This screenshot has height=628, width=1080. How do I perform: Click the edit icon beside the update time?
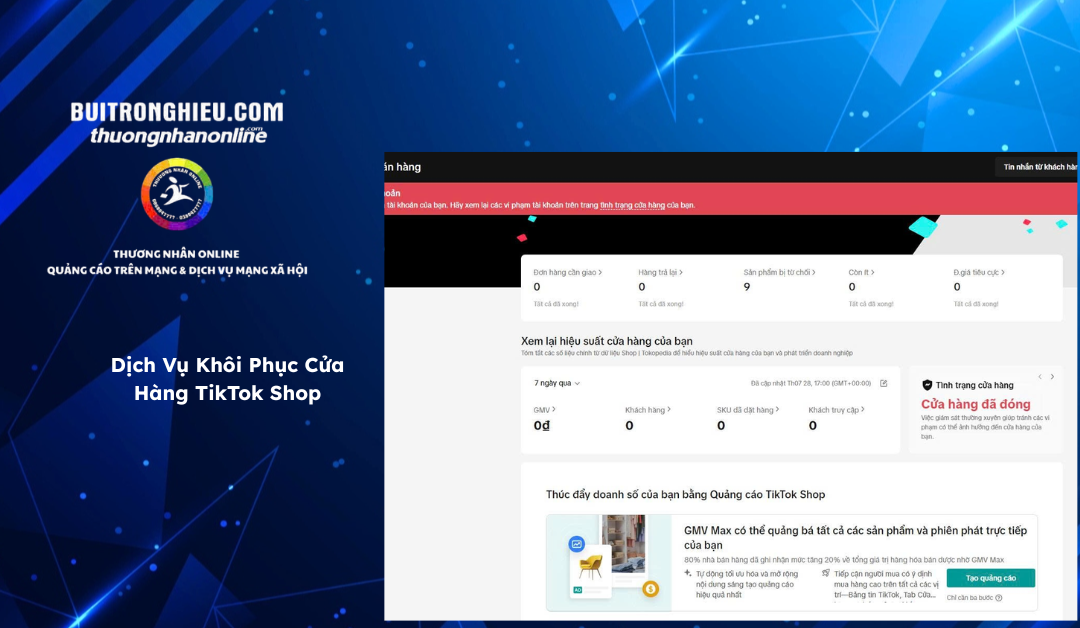point(884,384)
